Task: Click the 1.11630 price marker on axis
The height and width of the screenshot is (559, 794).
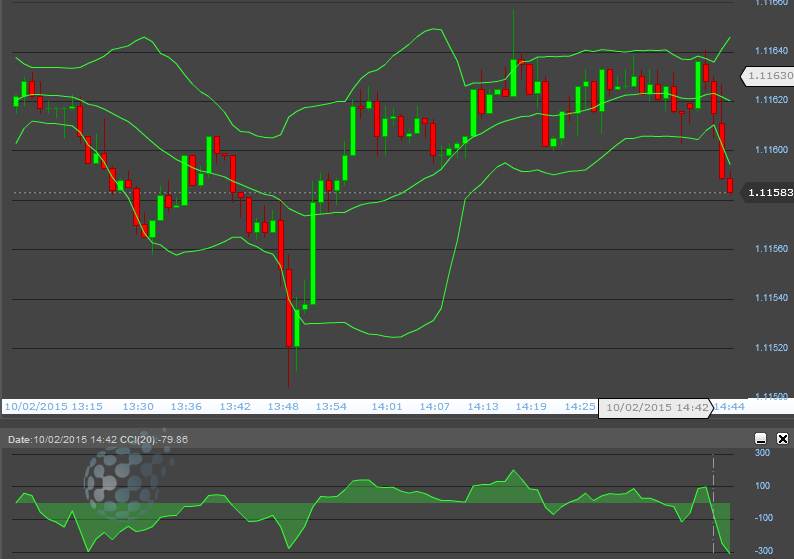Action: coord(767,75)
